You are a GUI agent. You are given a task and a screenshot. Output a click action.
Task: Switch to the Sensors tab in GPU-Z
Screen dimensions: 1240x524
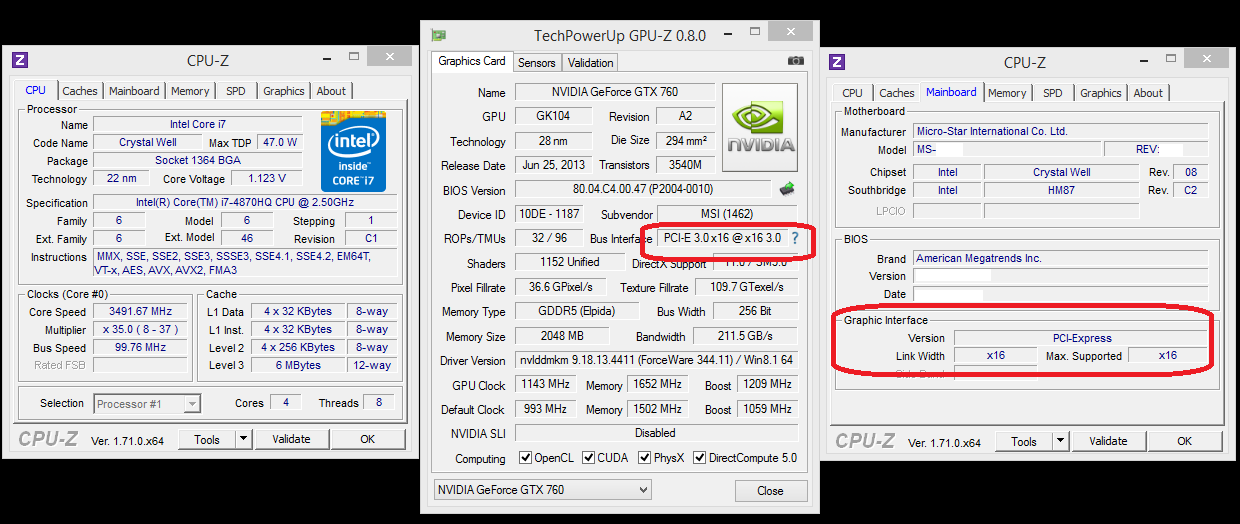[x=537, y=63]
